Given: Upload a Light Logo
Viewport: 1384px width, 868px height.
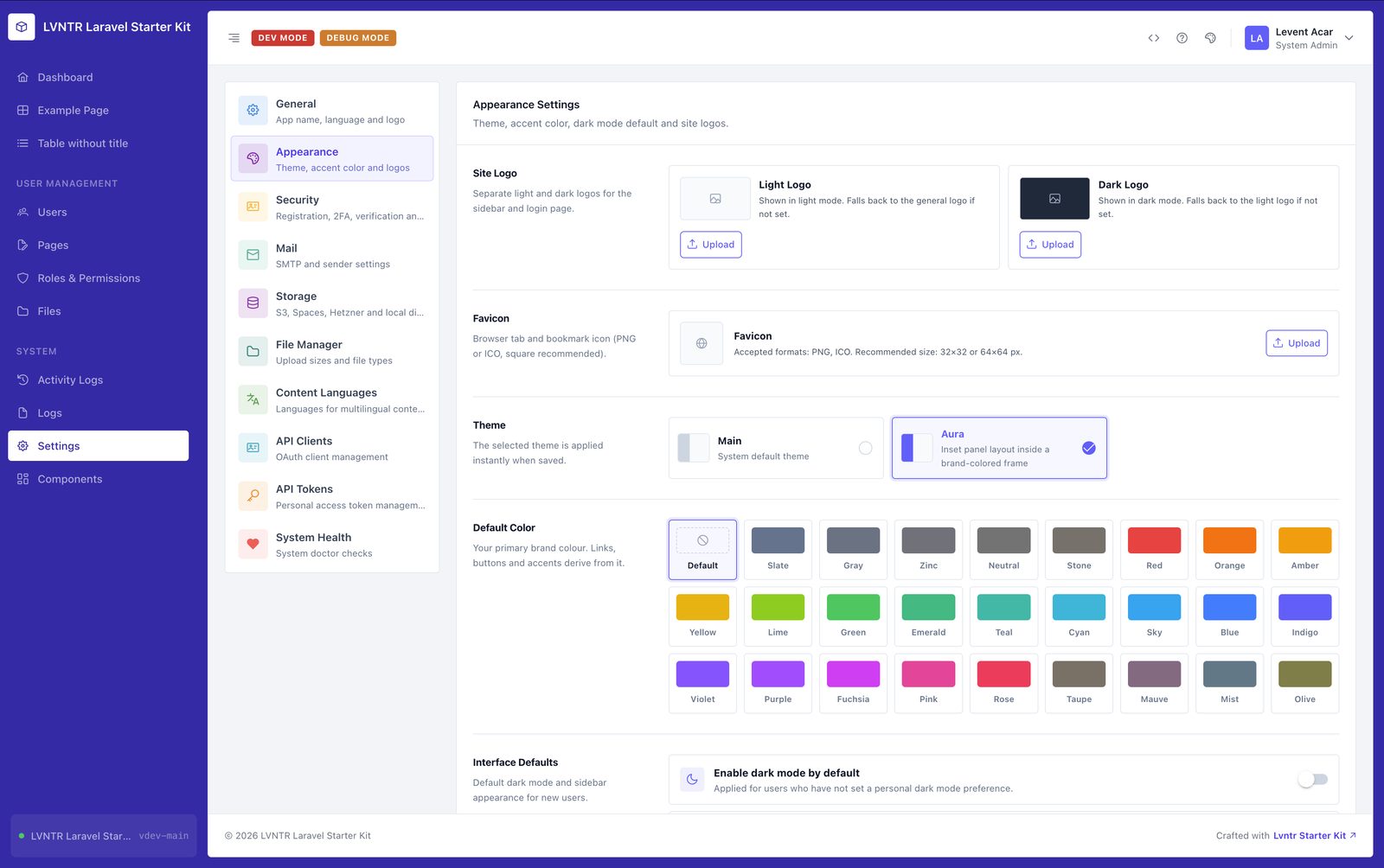Looking at the screenshot, I should point(711,245).
